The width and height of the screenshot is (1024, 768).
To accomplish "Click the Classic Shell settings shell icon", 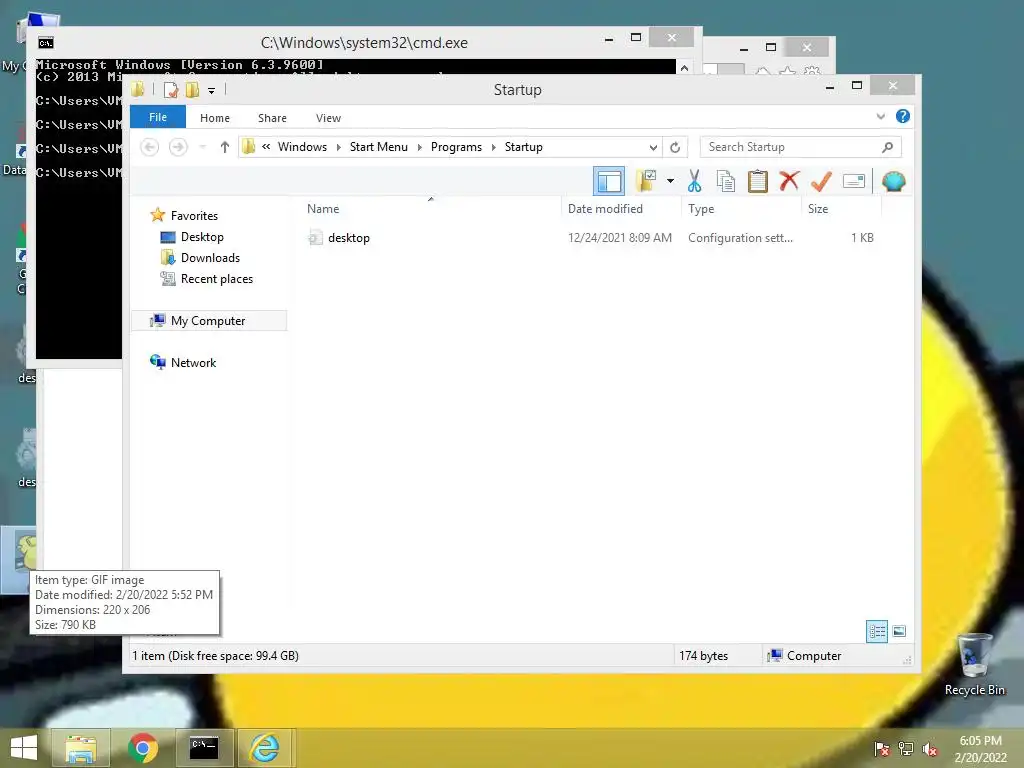I will (x=893, y=181).
